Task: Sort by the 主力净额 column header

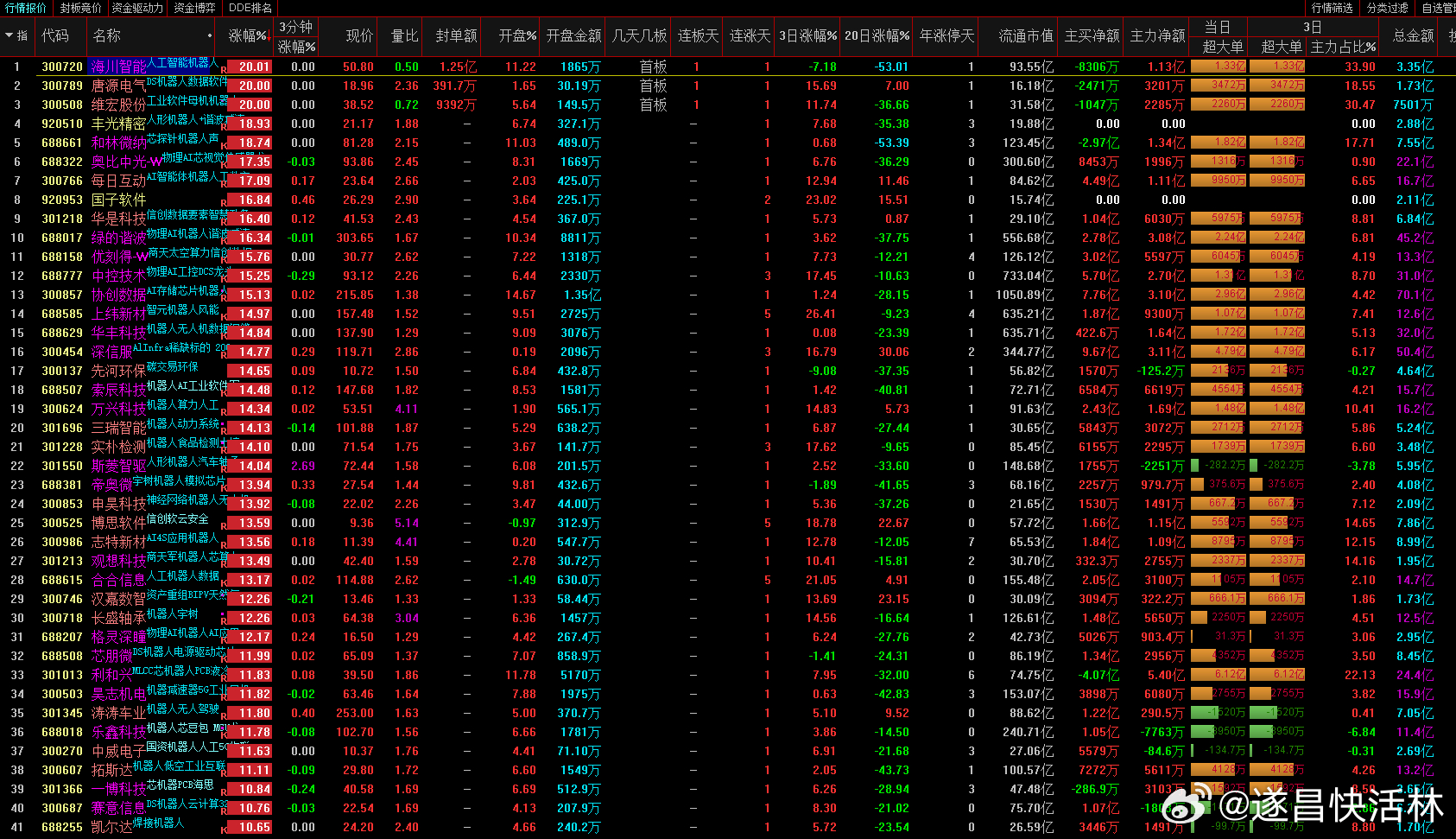Action: click(1157, 35)
